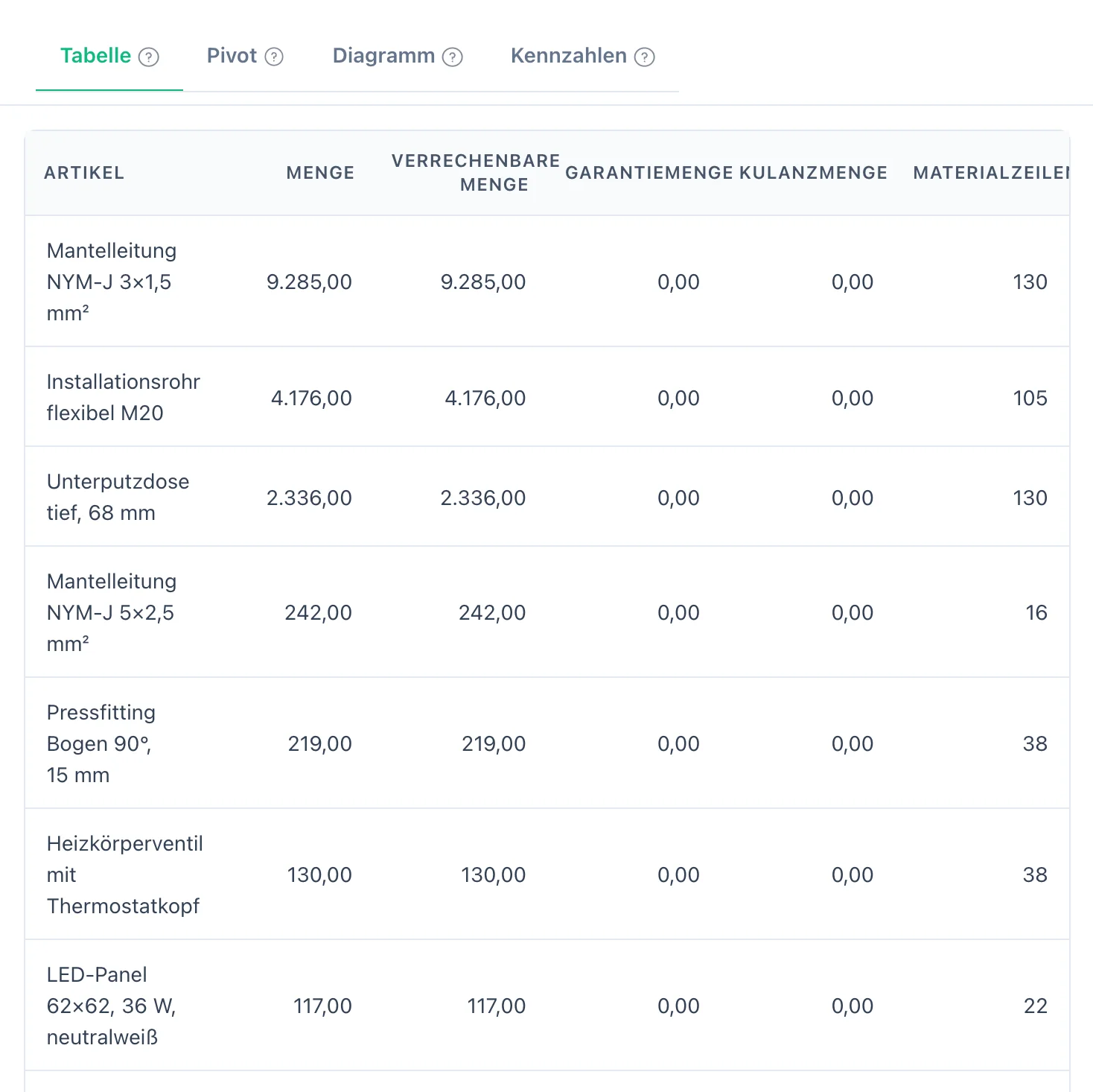Click the question mark icon beside Kennzahlen

pyautogui.click(x=645, y=57)
